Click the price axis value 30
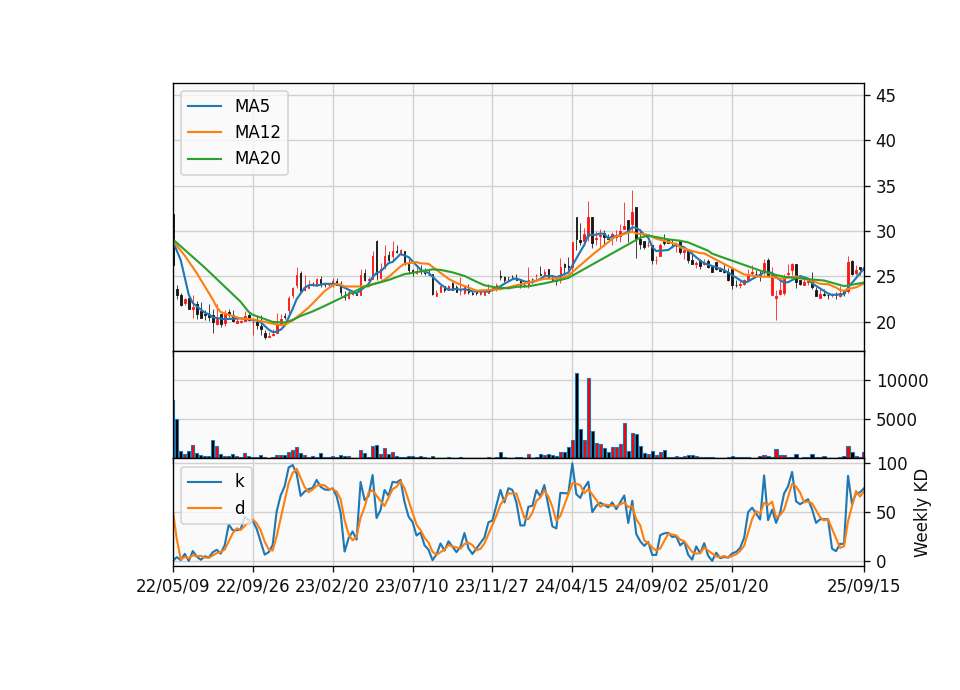 pos(885,232)
